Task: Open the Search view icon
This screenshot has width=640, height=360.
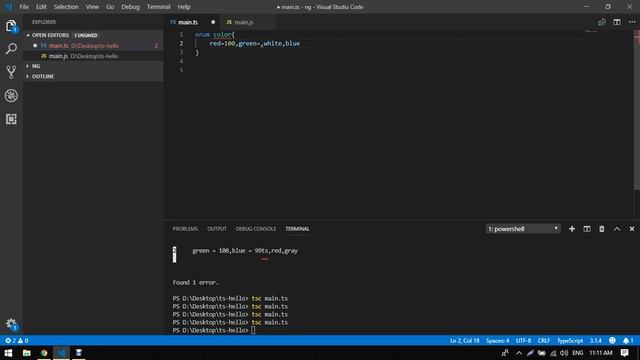Action: coord(11,49)
